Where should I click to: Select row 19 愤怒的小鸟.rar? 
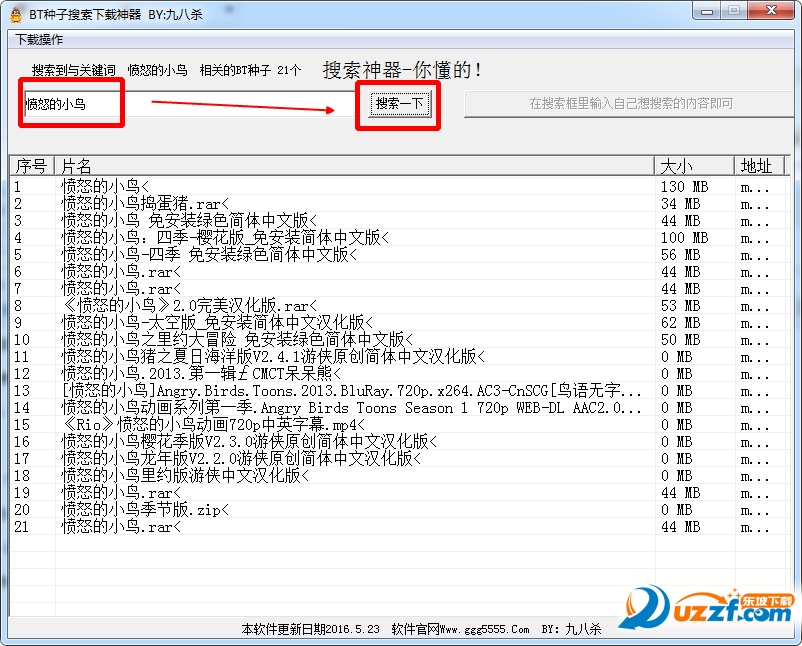click(397, 493)
